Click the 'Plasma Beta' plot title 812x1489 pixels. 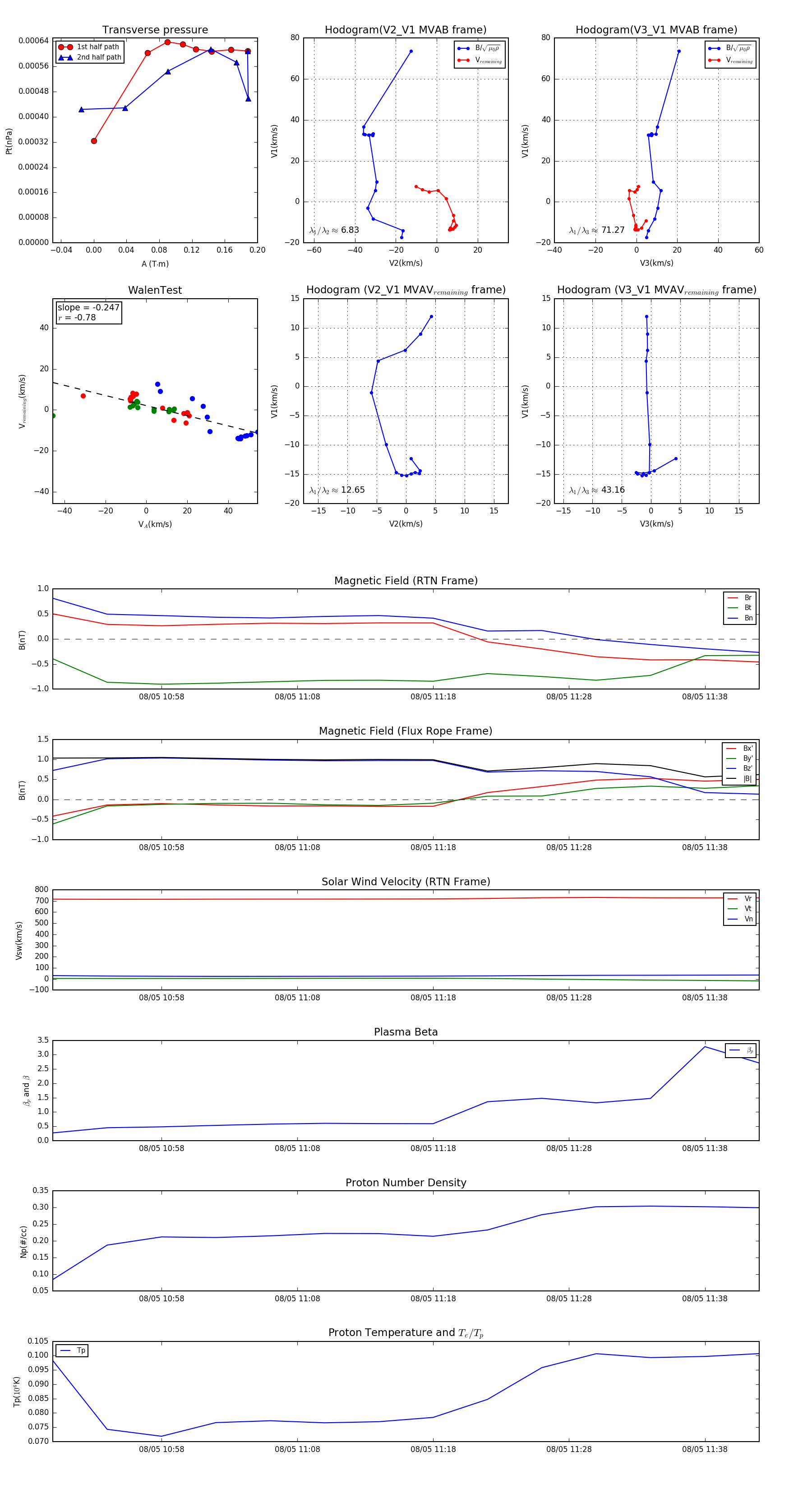(x=406, y=1032)
